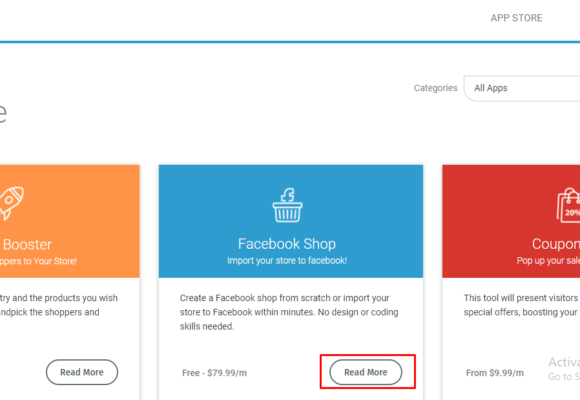Click the Free - $79.99/m price text
Viewport: 580px width, 400px height.
214,373
